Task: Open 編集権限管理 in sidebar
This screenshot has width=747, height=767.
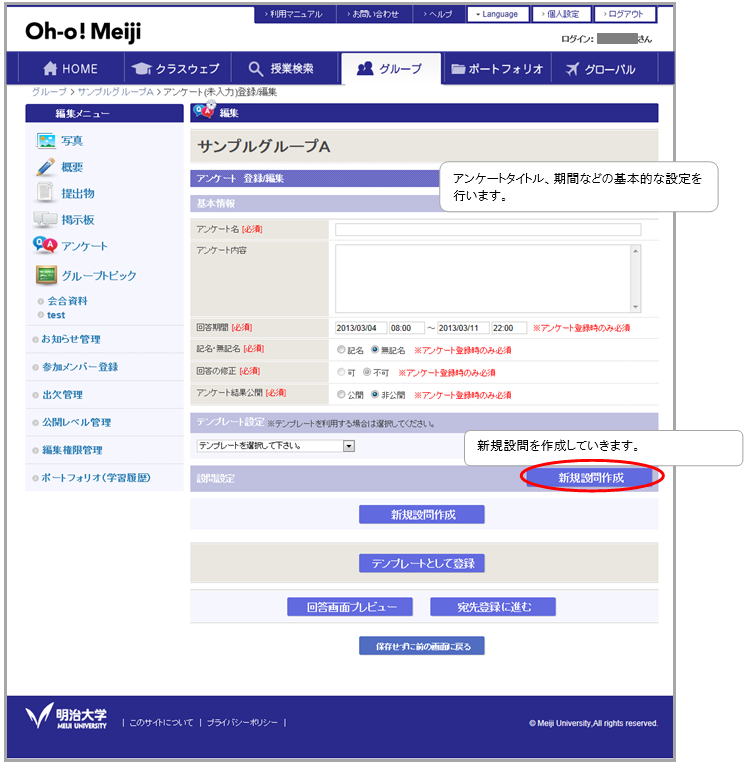Action: click(72, 450)
